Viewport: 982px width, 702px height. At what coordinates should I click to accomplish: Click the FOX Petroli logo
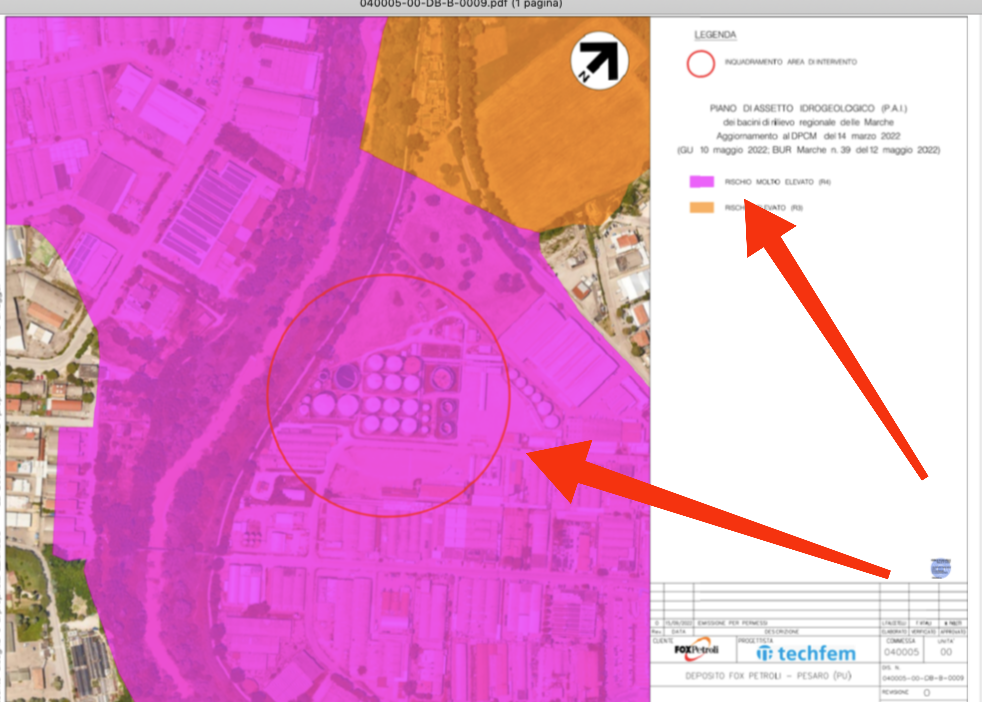696,650
